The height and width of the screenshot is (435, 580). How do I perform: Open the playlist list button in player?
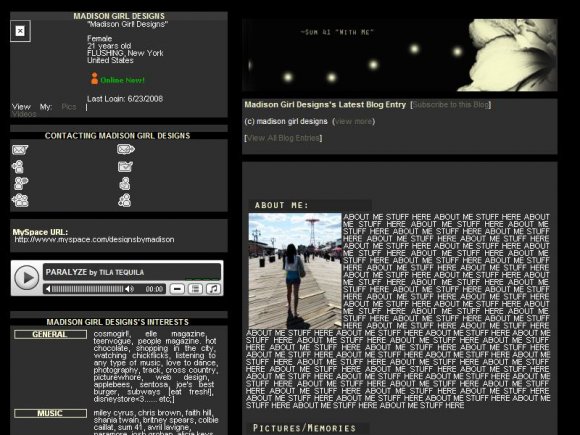click(x=195, y=289)
